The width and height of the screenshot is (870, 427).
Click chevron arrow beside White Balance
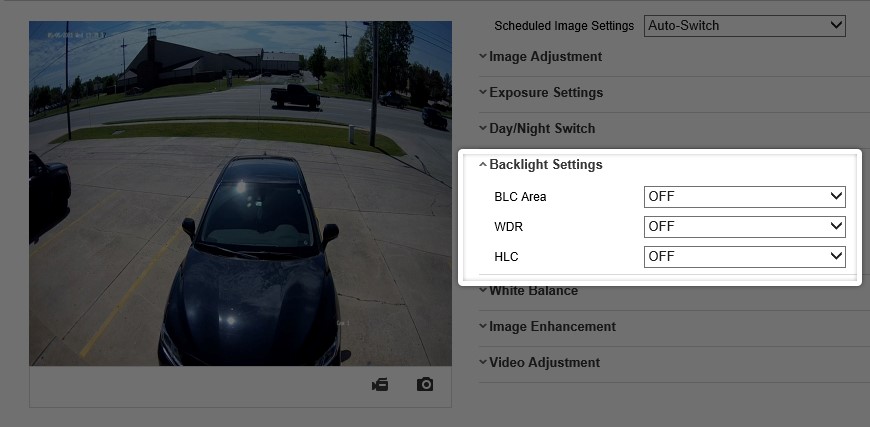(483, 291)
